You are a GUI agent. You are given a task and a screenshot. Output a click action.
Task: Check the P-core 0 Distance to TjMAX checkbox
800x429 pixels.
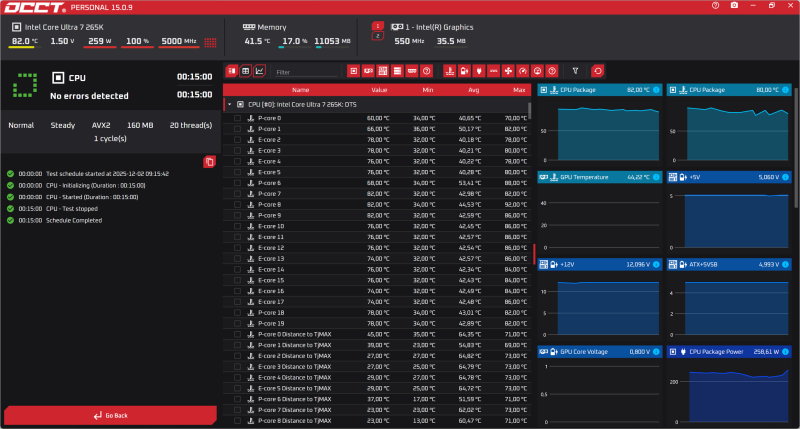[x=237, y=334]
